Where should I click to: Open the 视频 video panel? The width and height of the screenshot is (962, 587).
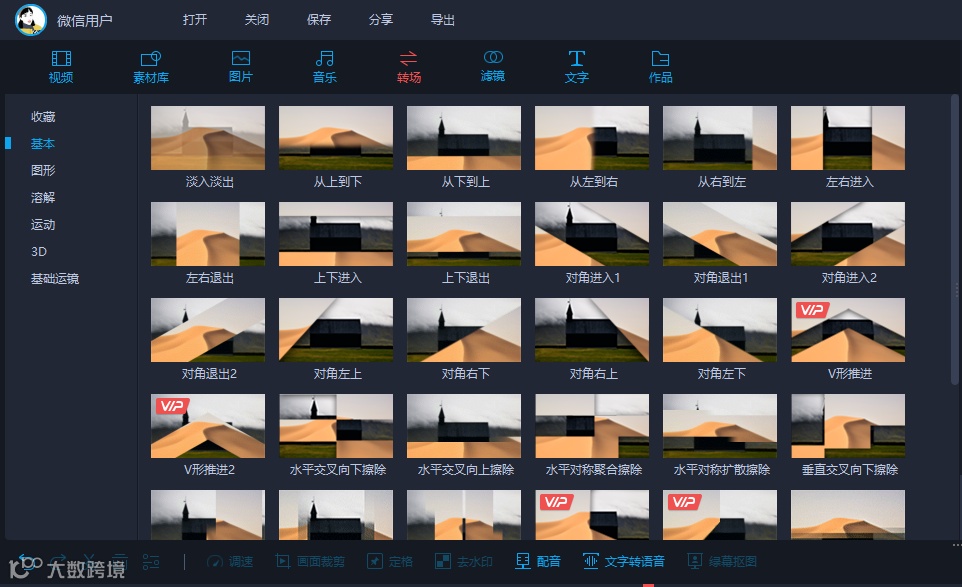point(61,67)
